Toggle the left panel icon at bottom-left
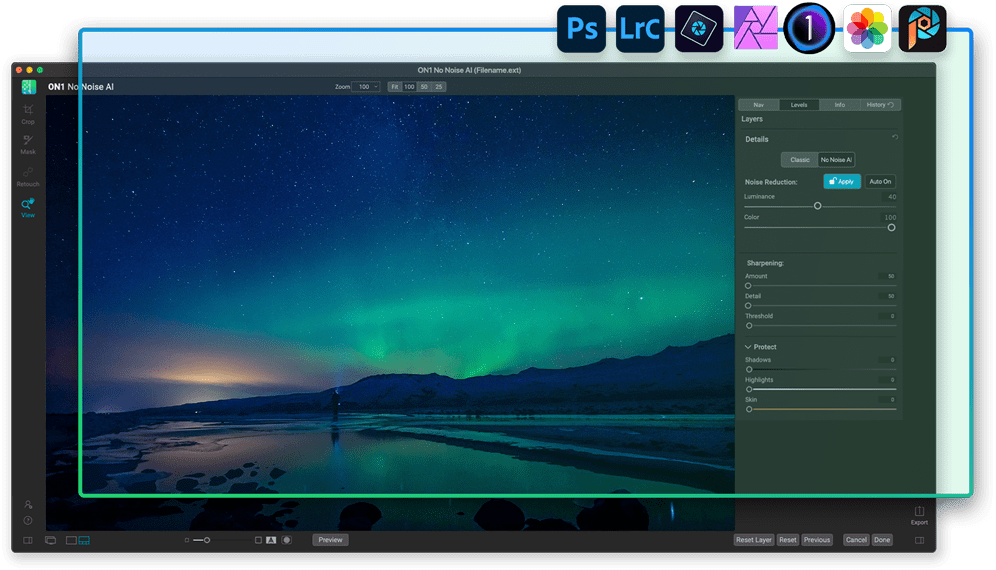Screen dimensions: 996x570 pyautogui.click(x=28, y=540)
